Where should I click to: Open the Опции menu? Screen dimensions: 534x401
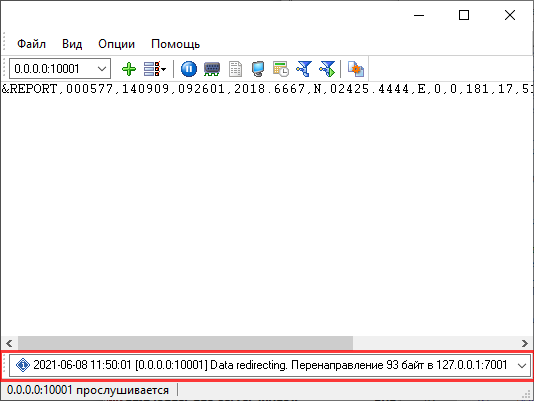point(116,44)
